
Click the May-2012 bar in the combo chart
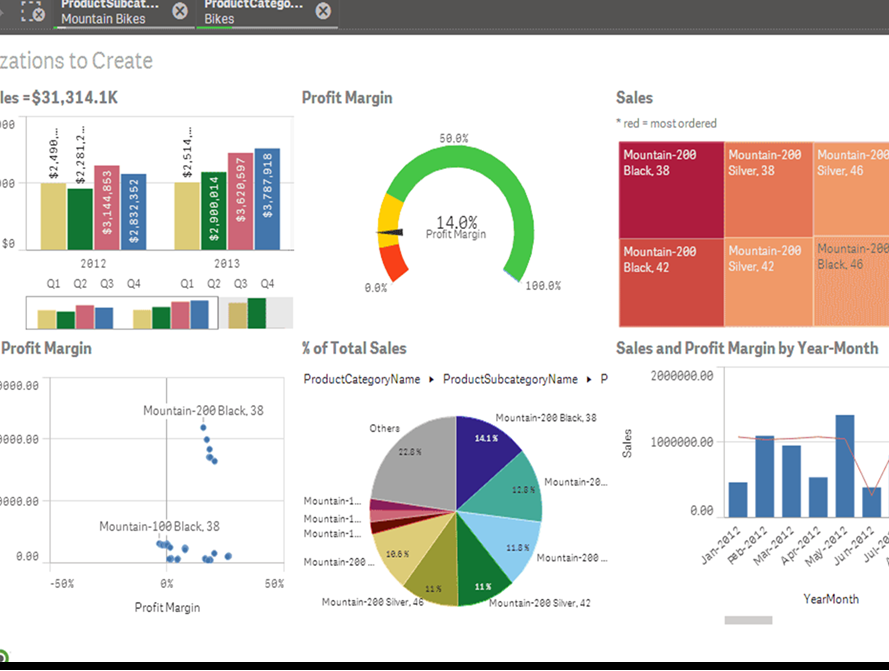[845, 466]
